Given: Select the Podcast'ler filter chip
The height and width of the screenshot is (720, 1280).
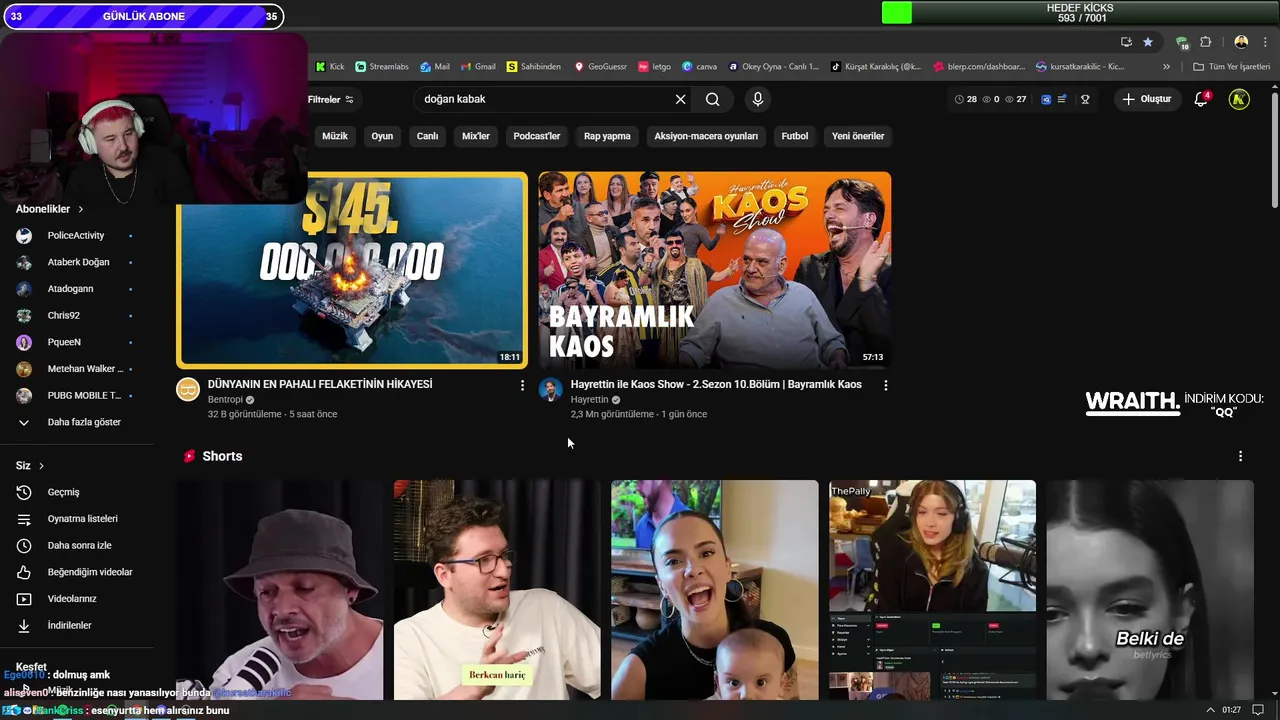Looking at the screenshot, I should click(537, 136).
